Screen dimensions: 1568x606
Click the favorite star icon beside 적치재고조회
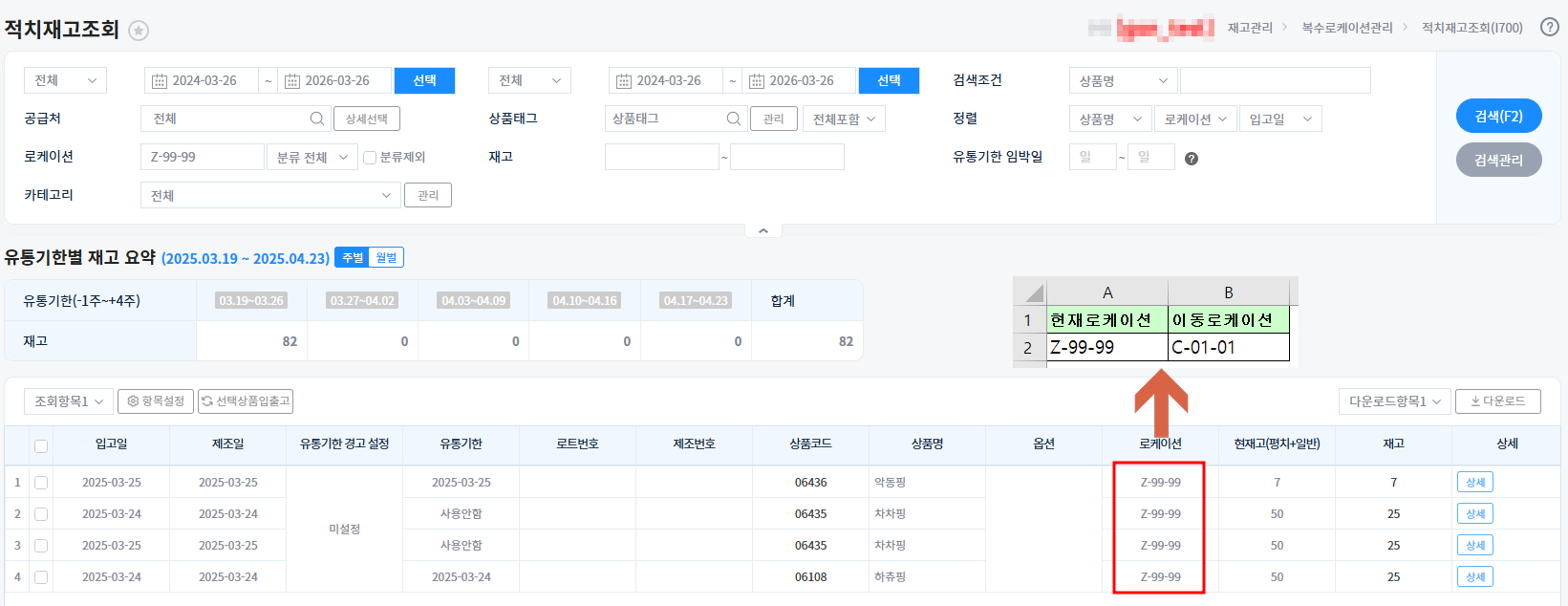click(139, 31)
